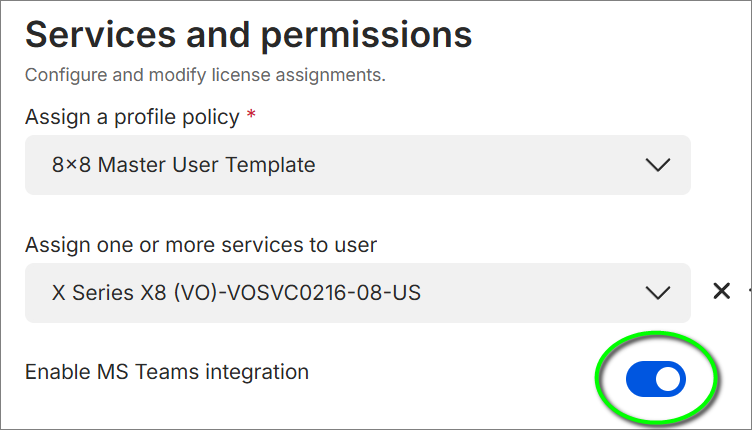Viewport: 752px width, 430px height.
Task: Remove the X Series X8 service assignment
Action: coord(721,291)
